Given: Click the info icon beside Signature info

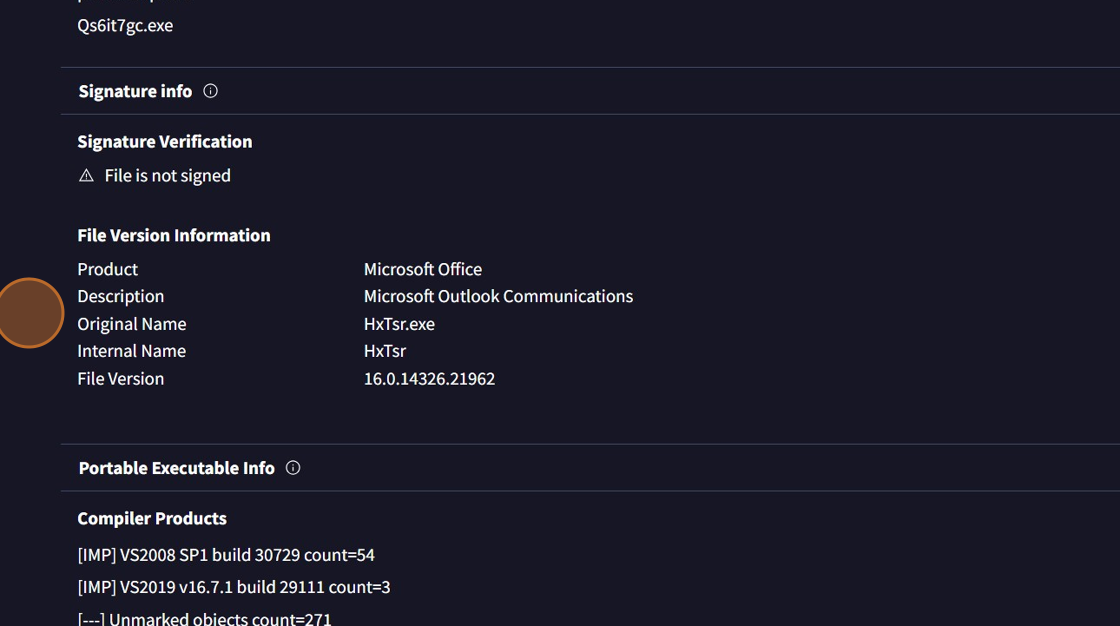Looking at the screenshot, I should (x=210, y=91).
